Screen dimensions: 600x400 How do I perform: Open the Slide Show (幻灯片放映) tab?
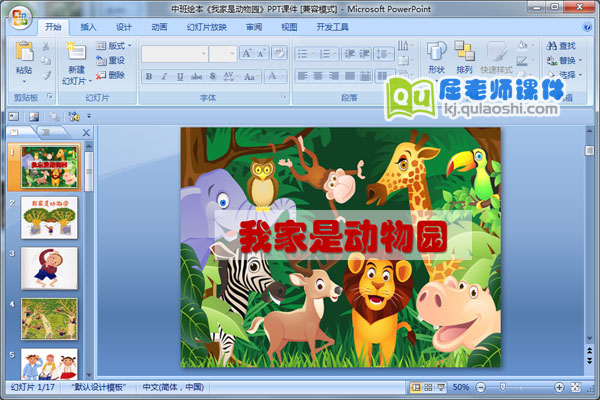[x=207, y=27]
